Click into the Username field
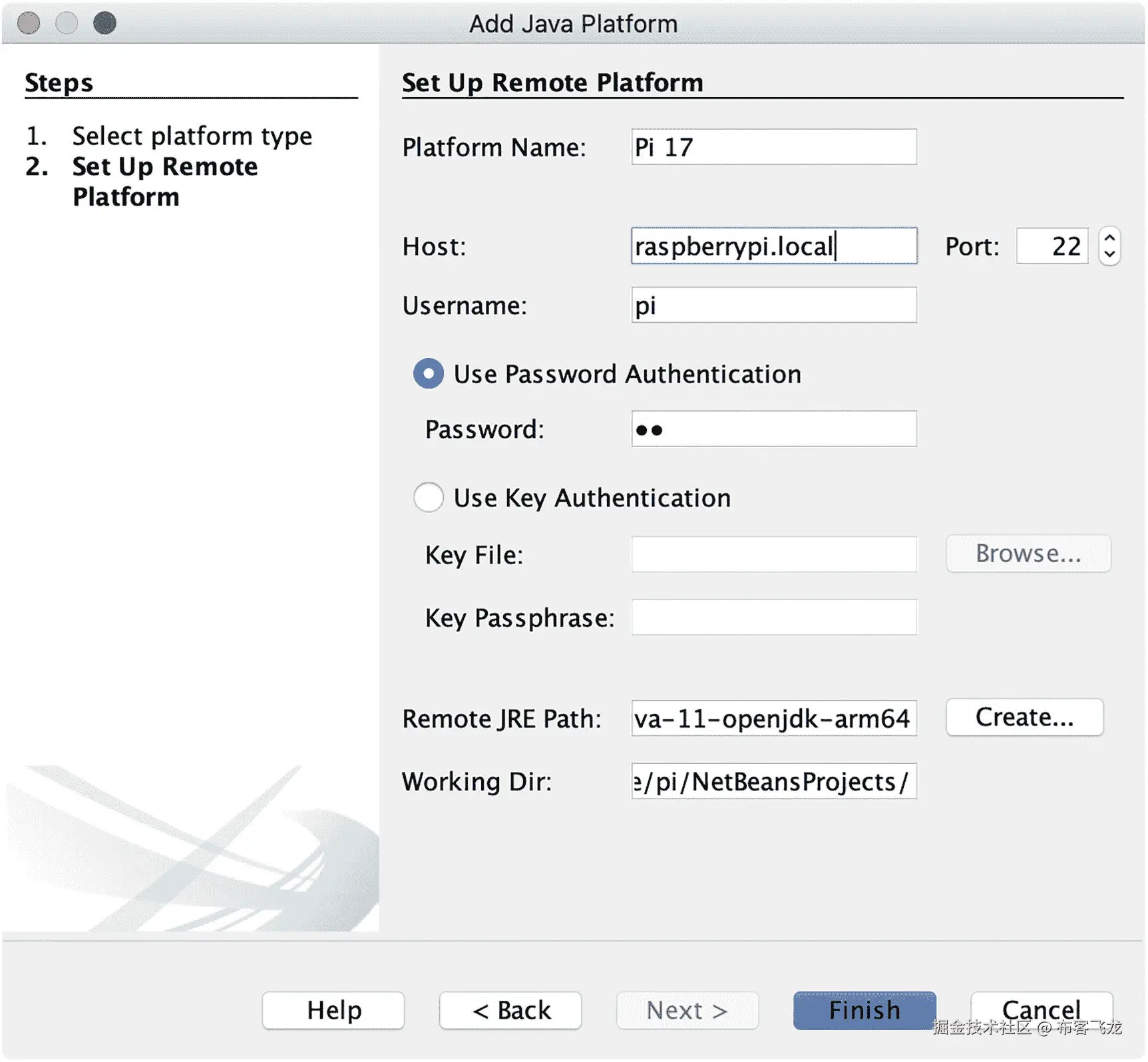The height and width of the screenshot is (1062, 1148). point(773,305)
